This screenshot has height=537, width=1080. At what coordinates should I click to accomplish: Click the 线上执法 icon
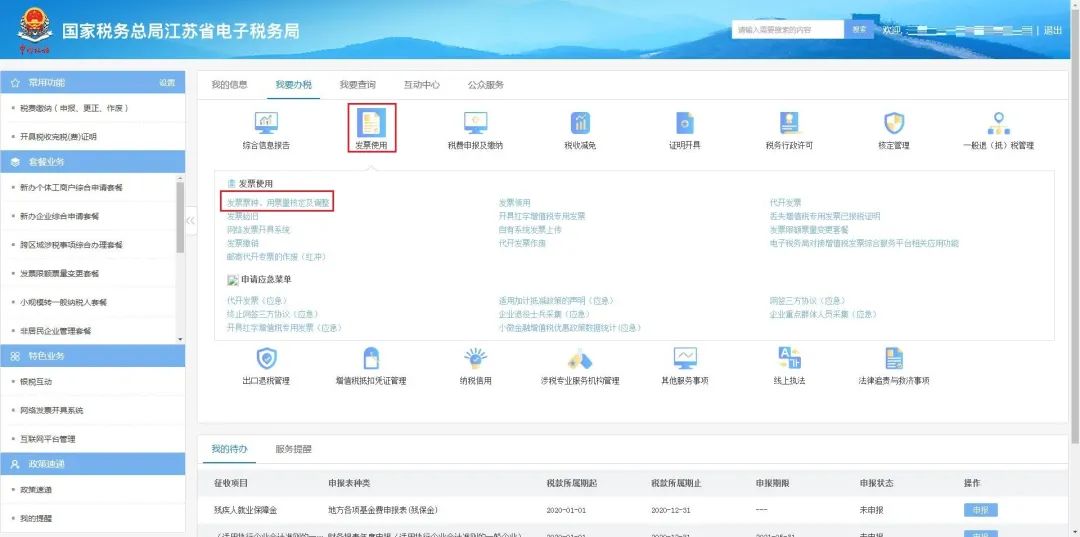click(x=789, y=359)
